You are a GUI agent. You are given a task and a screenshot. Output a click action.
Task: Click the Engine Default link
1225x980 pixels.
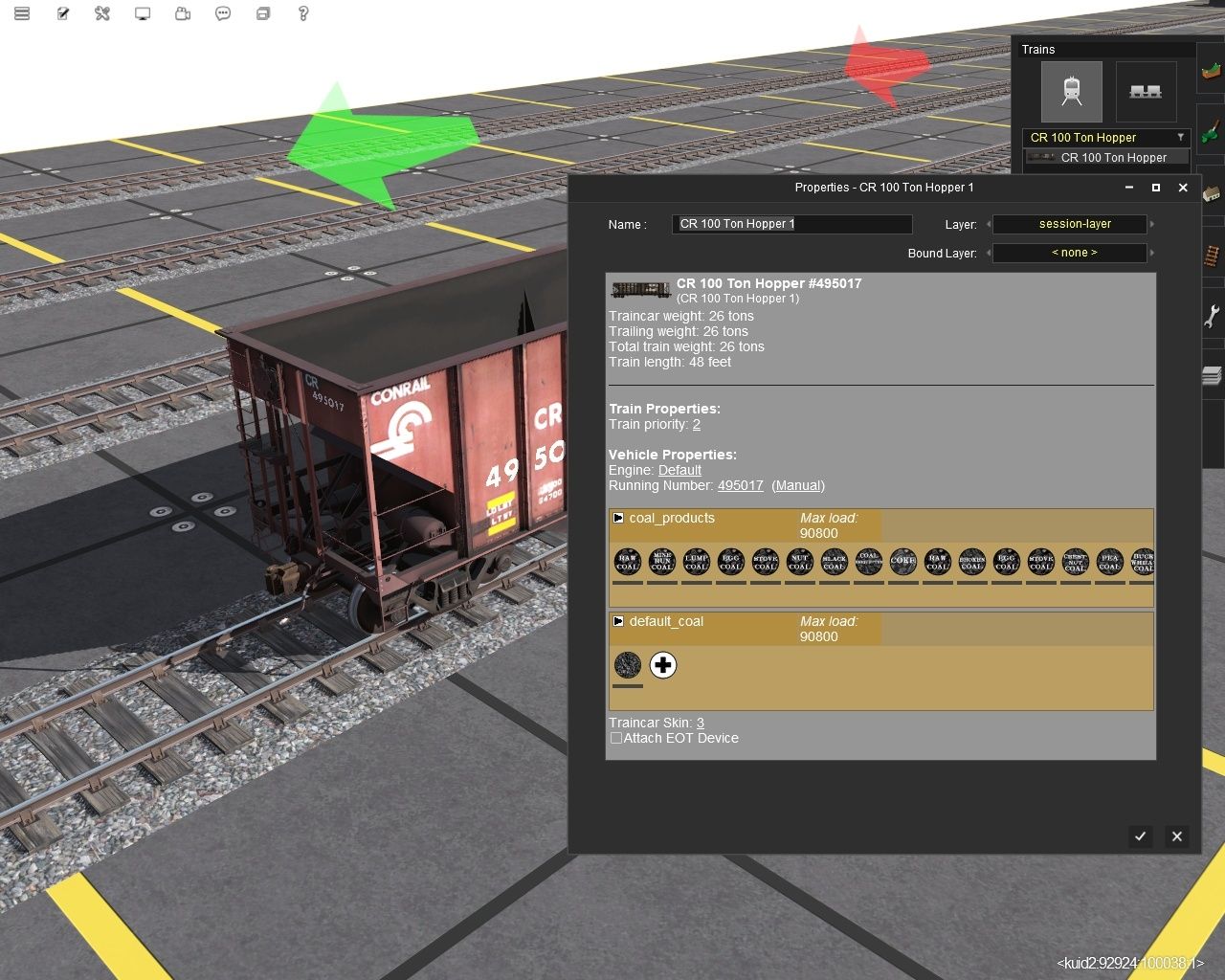[679, 470]
